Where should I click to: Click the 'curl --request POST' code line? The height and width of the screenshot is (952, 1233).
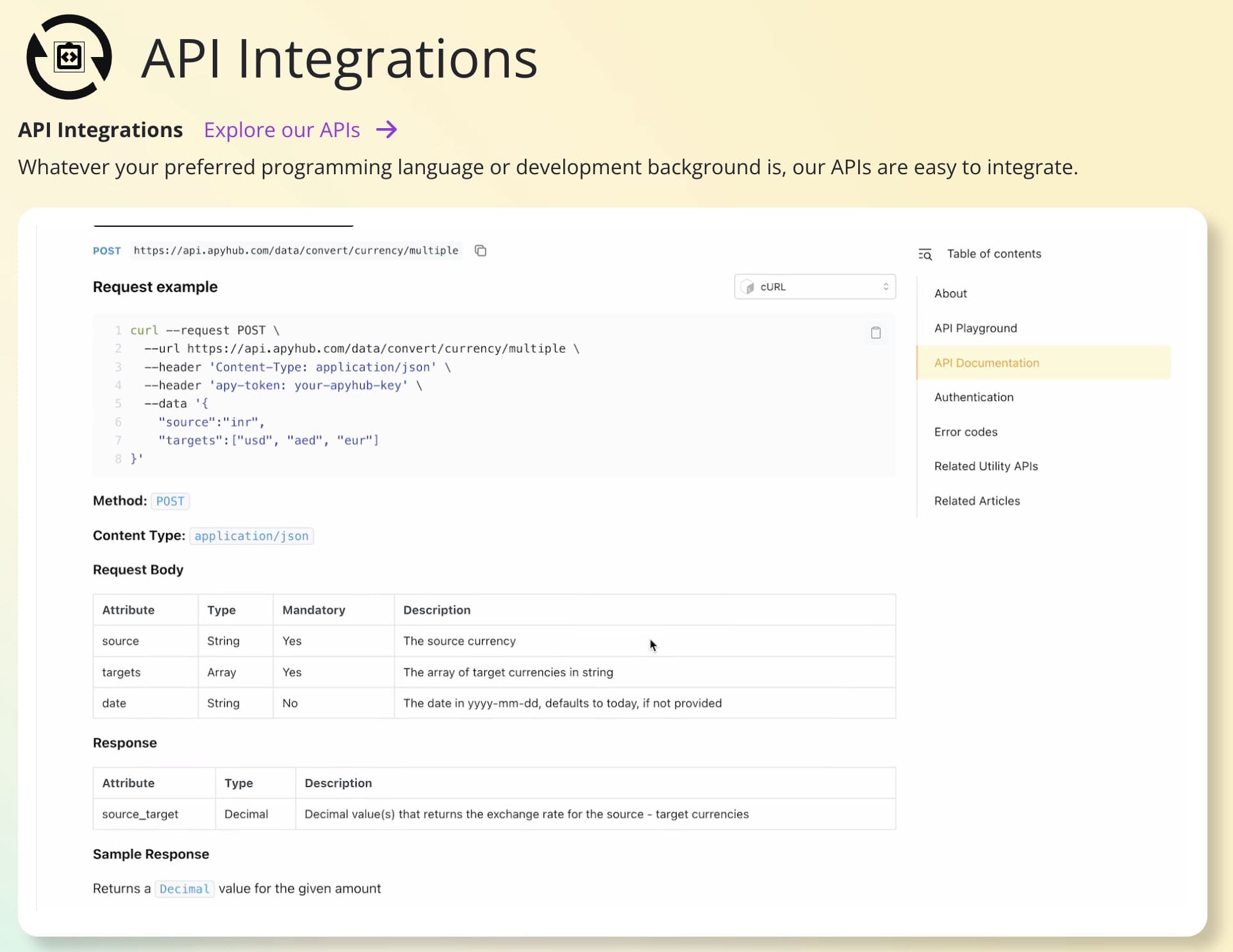tap(205, 331)
